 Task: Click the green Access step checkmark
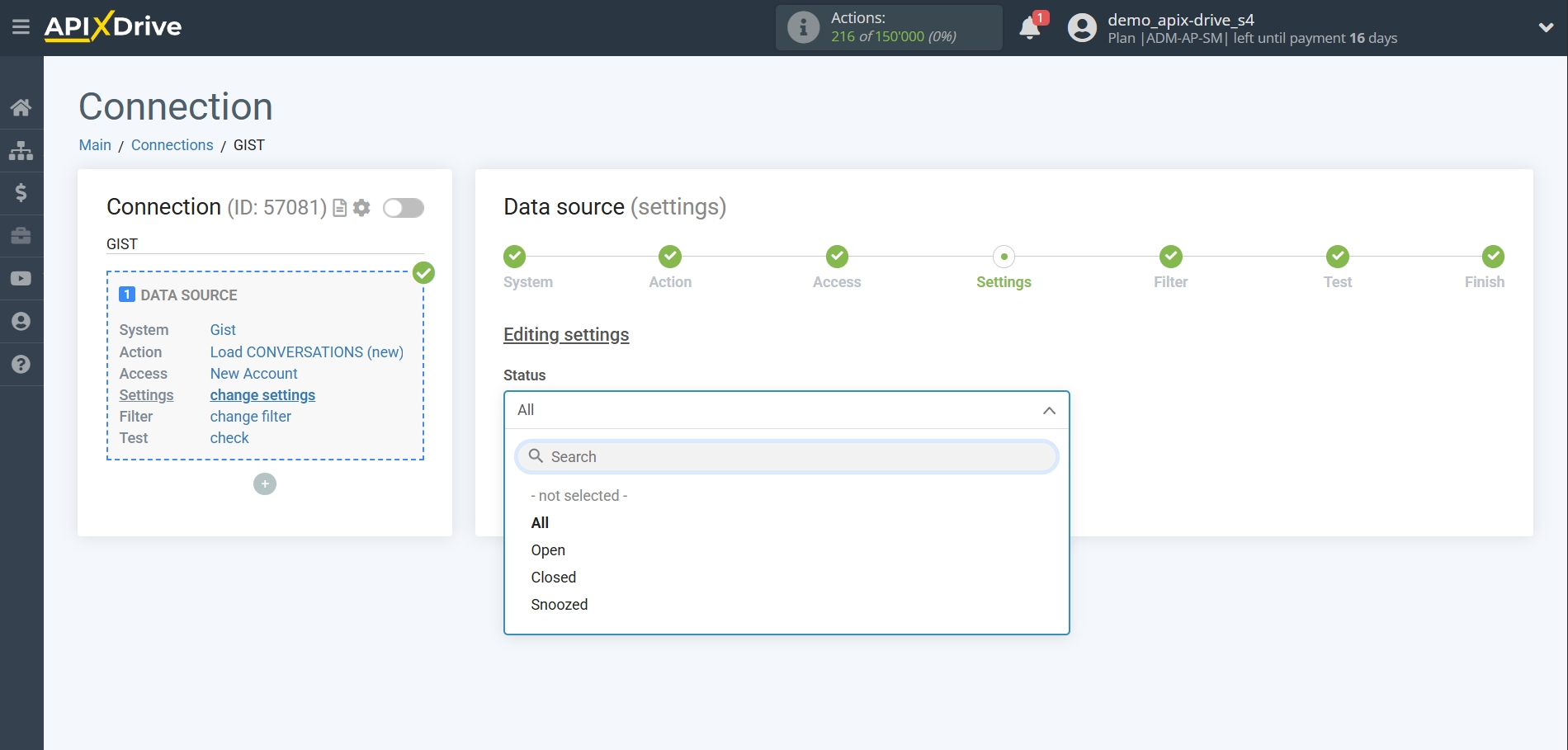point(836,257)
